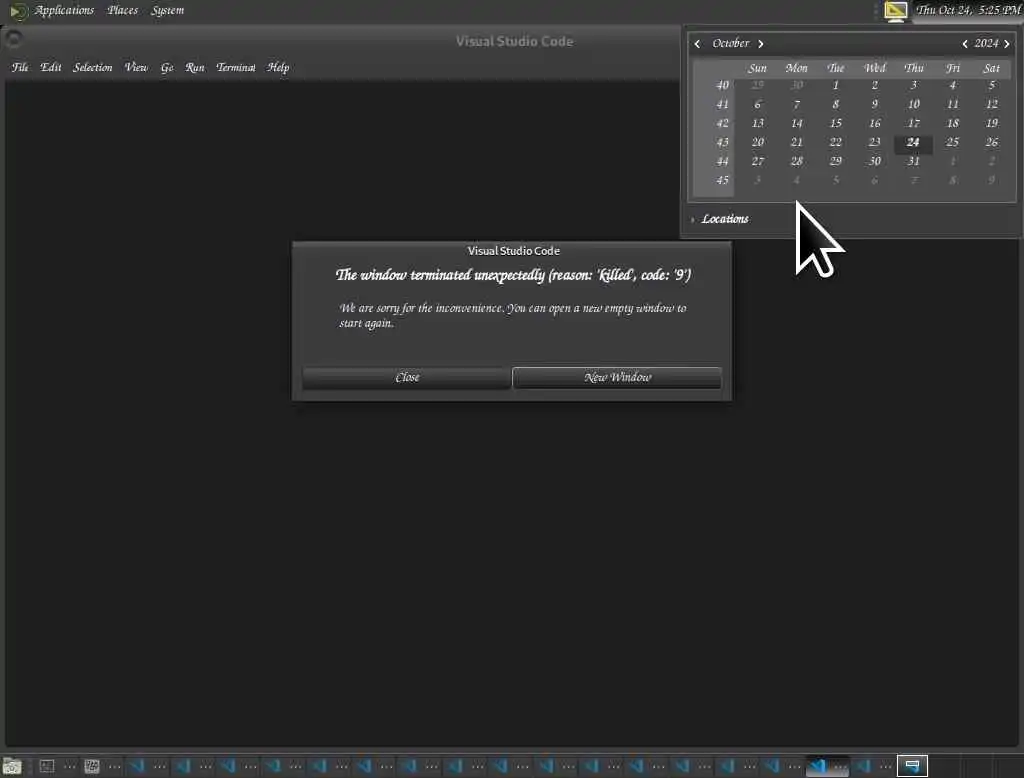Select October 21 in the calendar

[797, 142]
